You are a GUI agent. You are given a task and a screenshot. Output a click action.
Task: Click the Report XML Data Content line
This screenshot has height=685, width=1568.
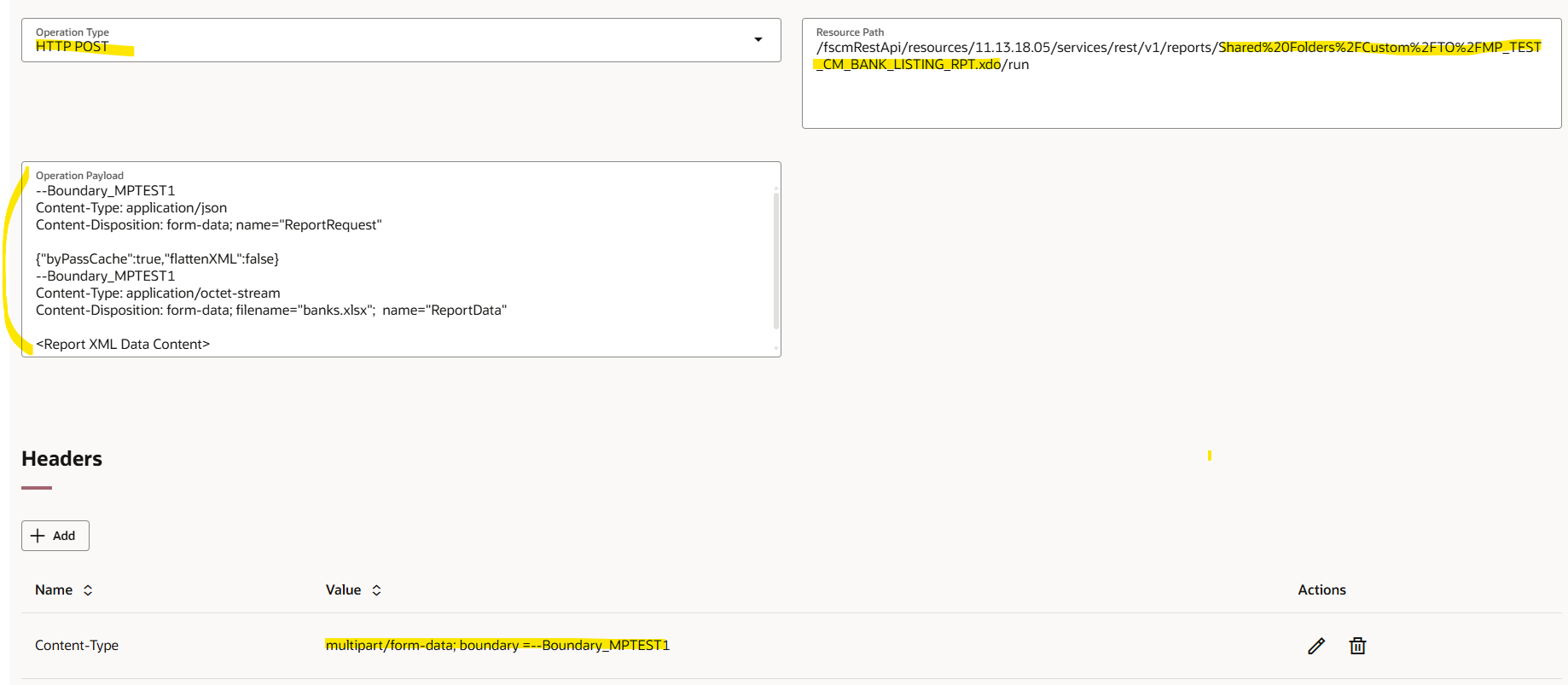tap(123, 344)
